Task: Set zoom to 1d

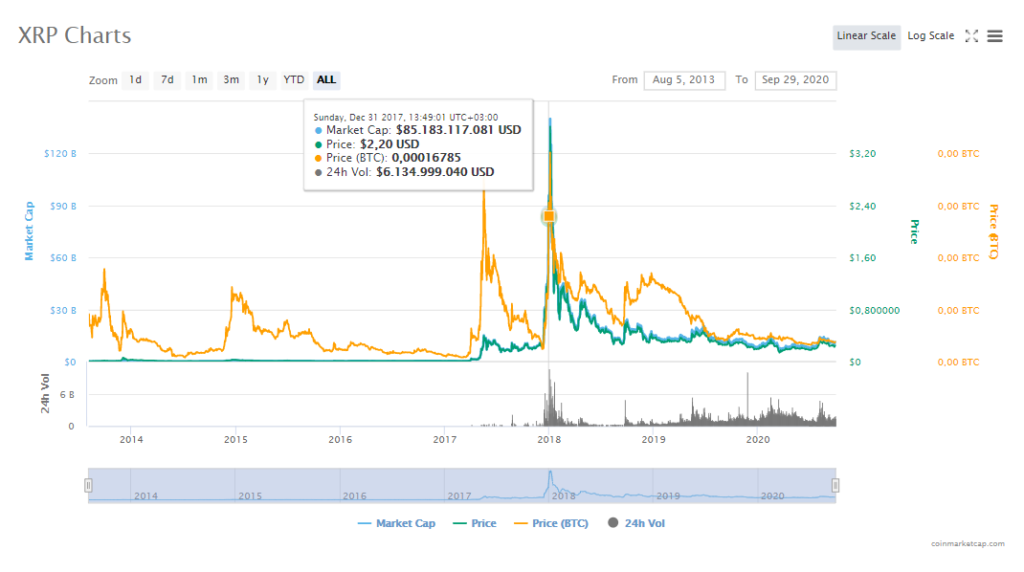Action: coord(135,80)
